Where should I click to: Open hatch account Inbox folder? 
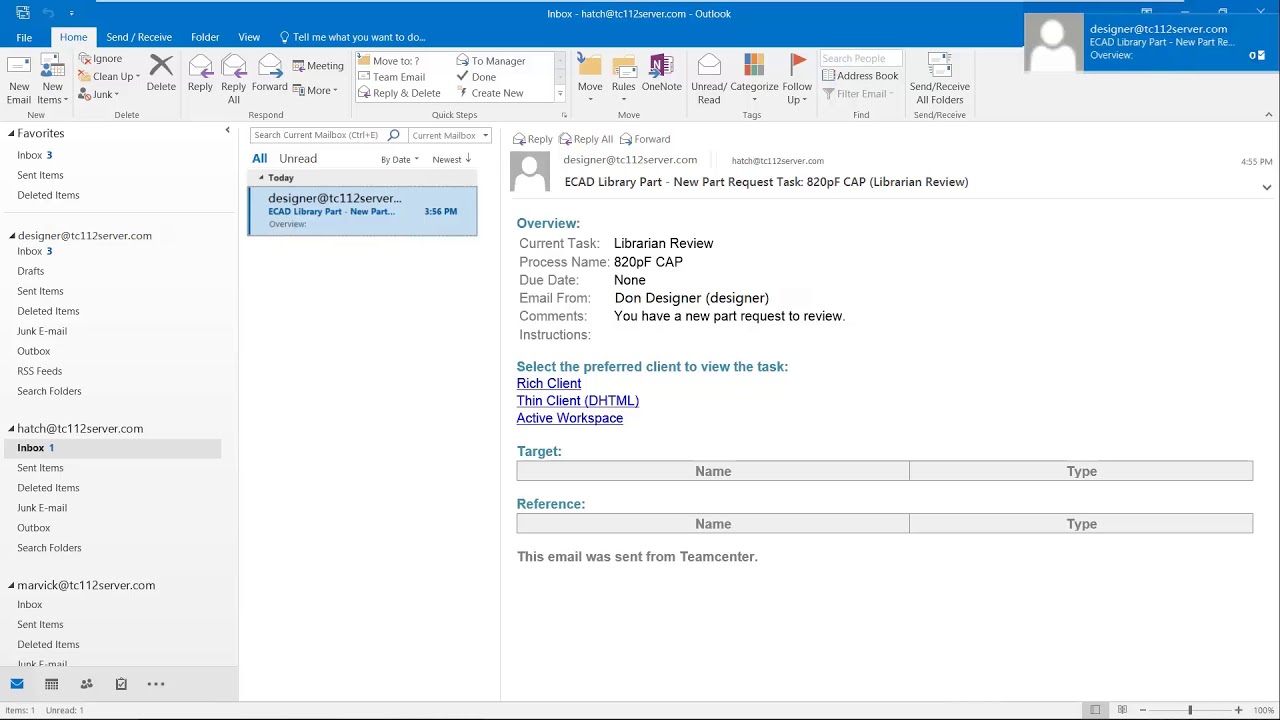coord(112,448)
